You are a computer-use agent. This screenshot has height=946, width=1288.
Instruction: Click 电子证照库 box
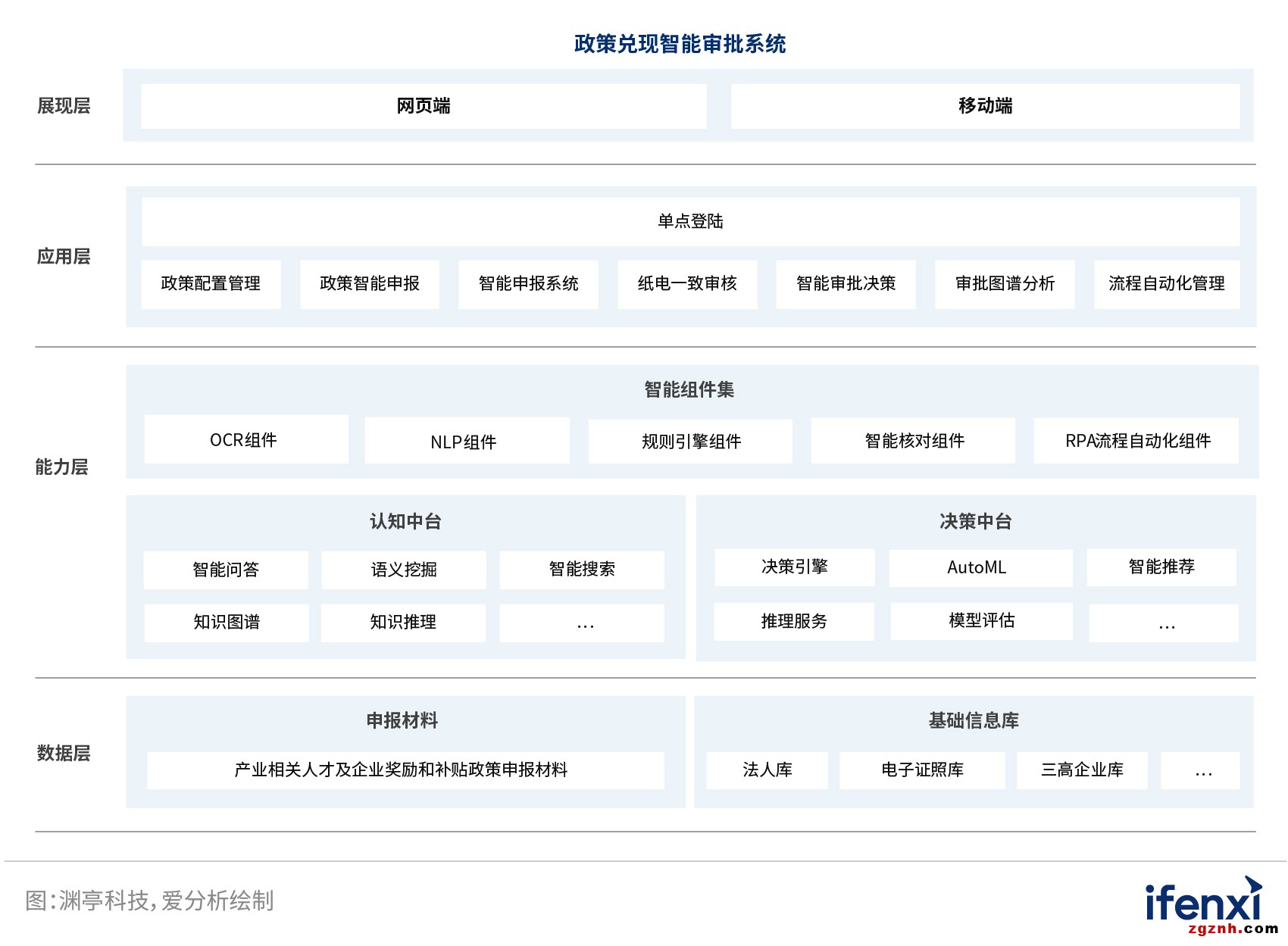pyautogui.click(x=922, y=770)
